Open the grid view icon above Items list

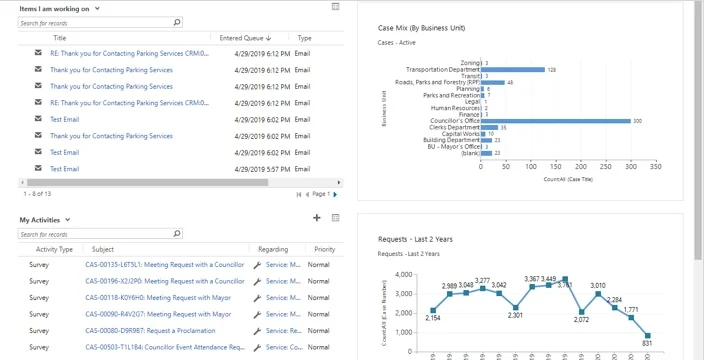coord(335,6)
